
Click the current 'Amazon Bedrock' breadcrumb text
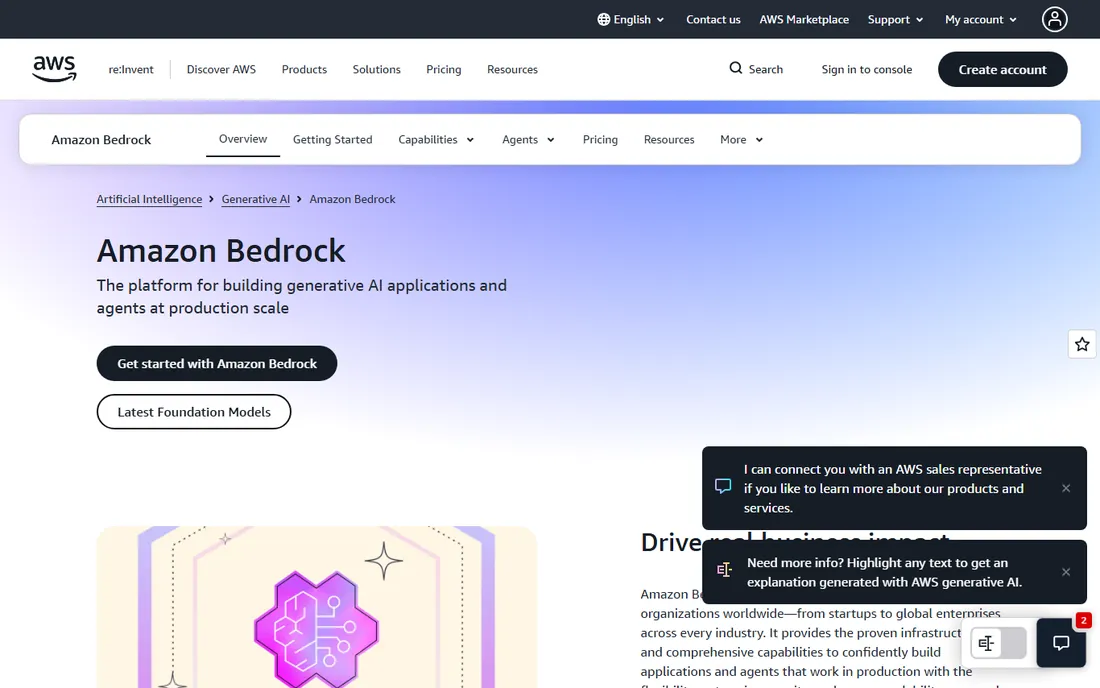pos(352,199)
